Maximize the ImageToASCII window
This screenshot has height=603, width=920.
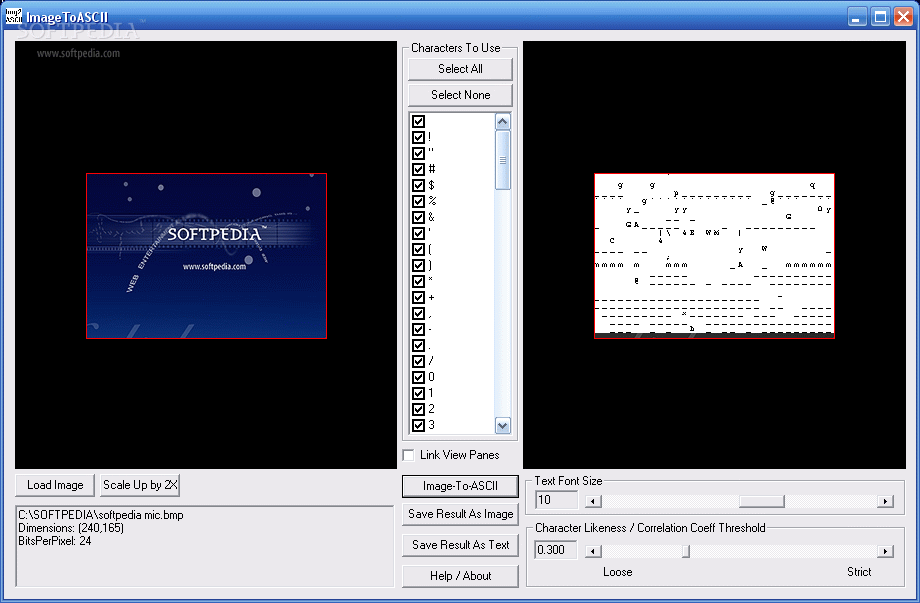click(x=880, y=17)
